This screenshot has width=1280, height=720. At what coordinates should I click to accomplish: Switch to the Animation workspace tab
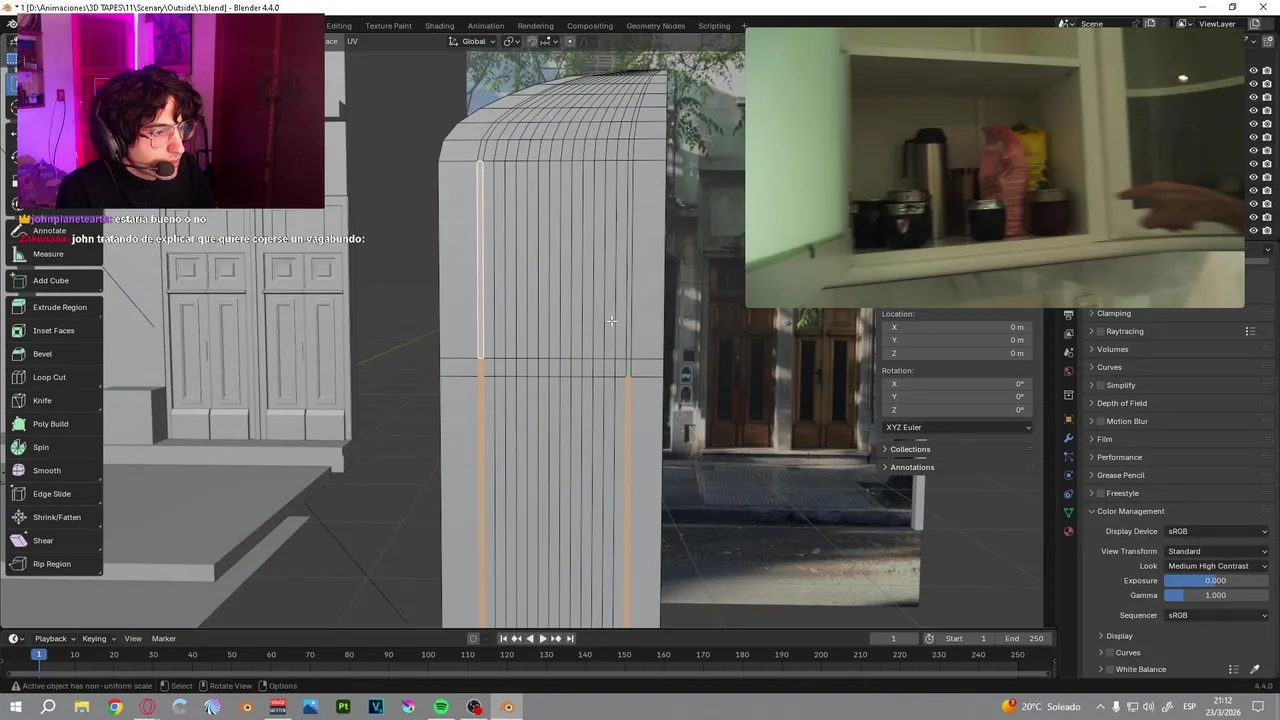[486, 25]
